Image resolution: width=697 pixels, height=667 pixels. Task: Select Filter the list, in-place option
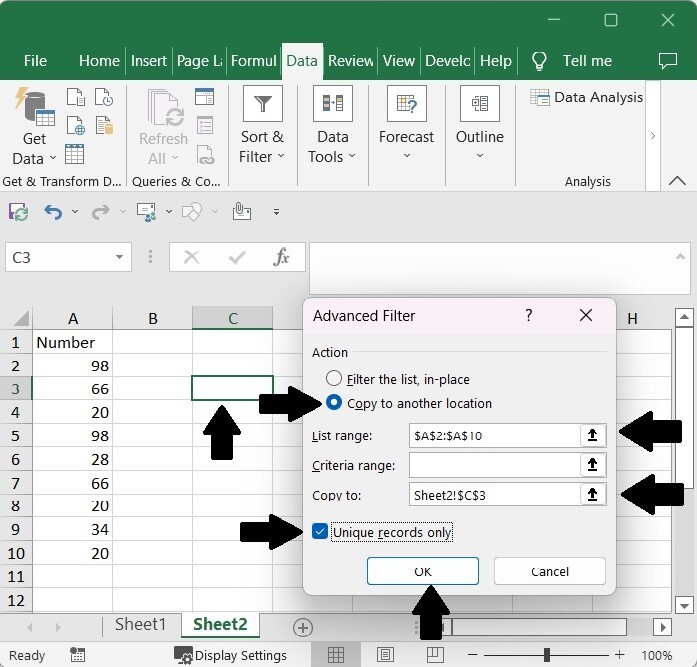[x=334, y=380]
